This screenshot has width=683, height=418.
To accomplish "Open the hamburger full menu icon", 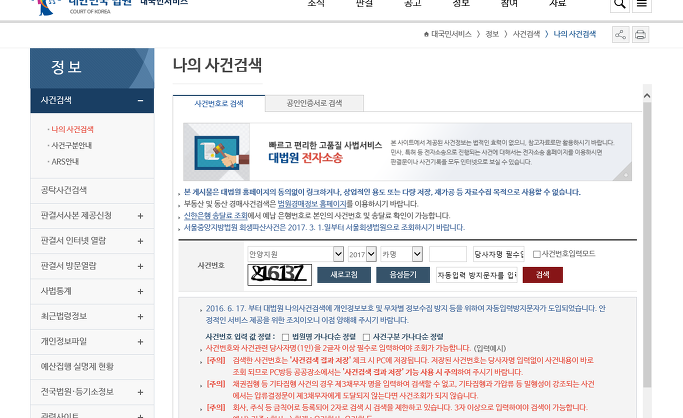I will pyautogui.click(x=642, y=4).
